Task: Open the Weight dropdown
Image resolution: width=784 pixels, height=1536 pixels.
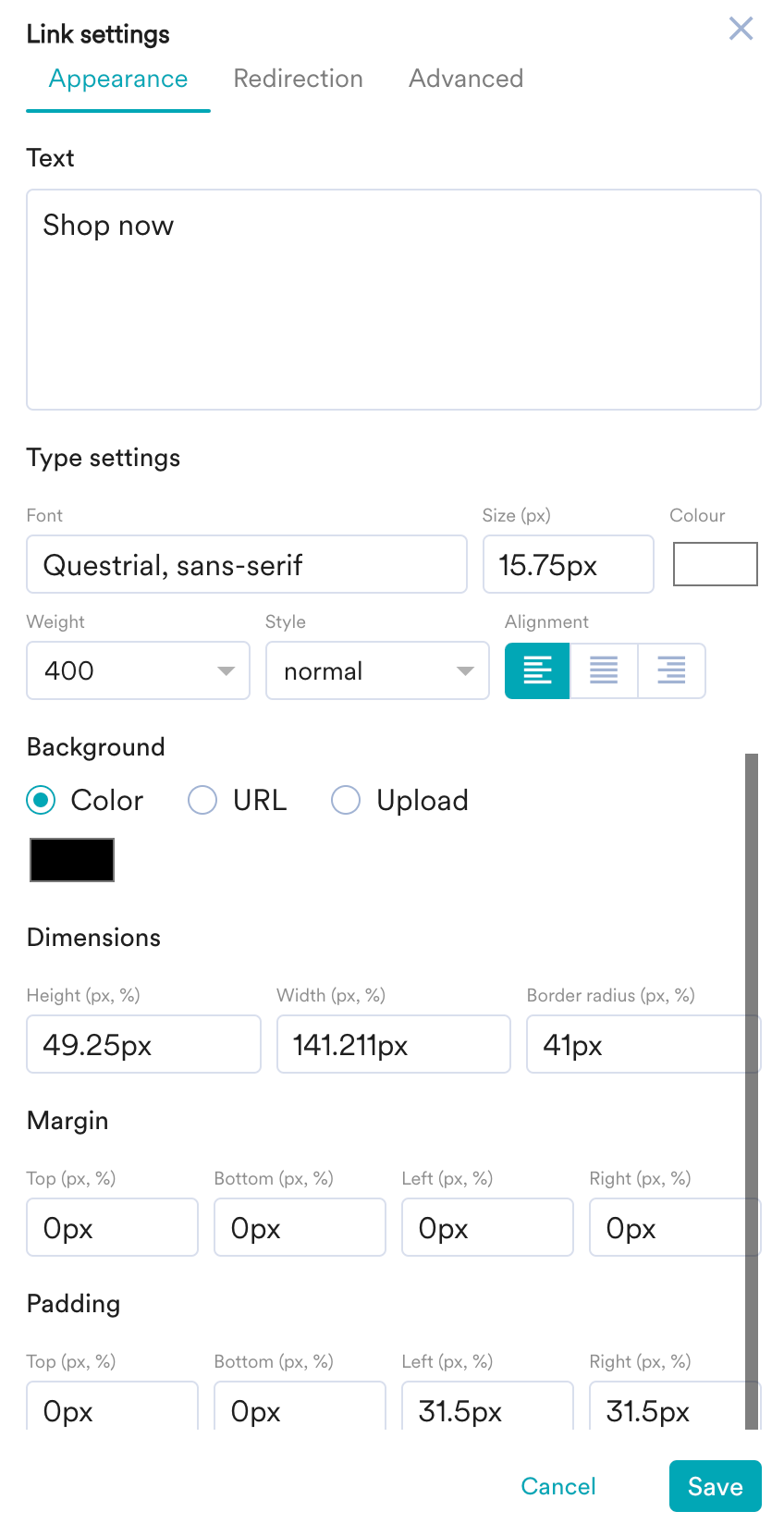Action: [138, 670]
